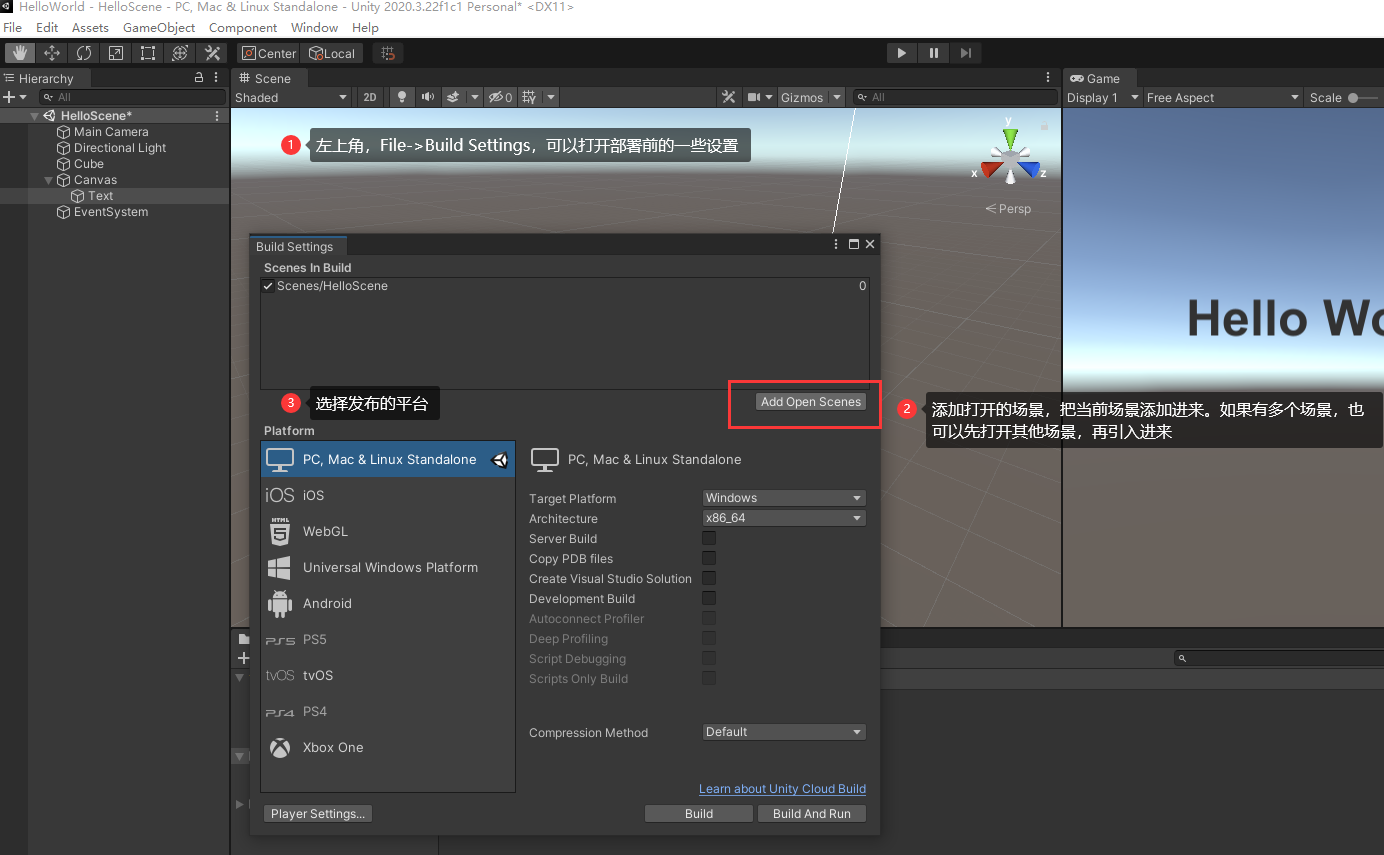This screenshot has height=855, width=1384.
Task: Select EventSystem in Hierarchy
Action: tap(110, 212)
